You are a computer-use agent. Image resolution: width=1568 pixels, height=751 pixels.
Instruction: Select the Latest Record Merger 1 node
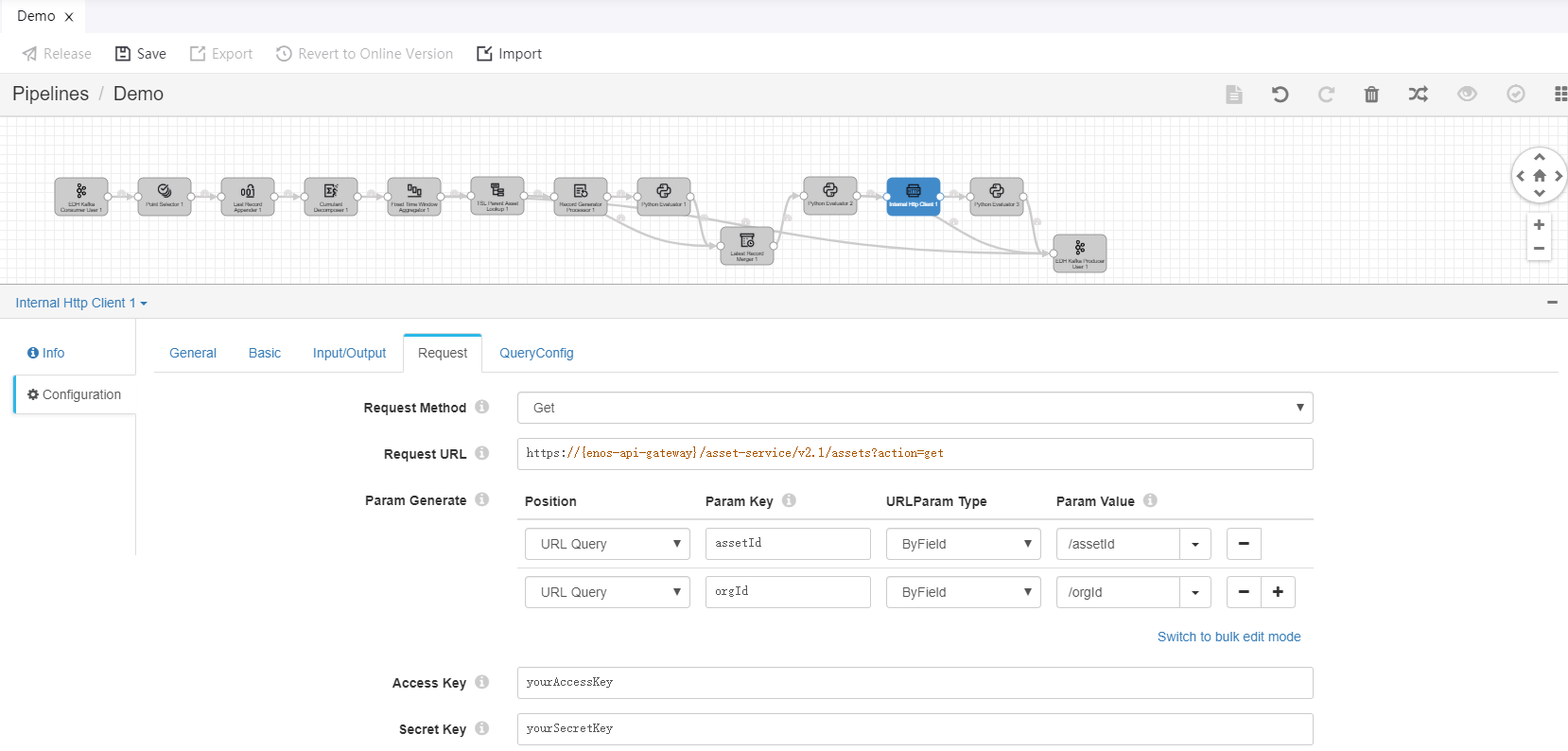[747, 246]
